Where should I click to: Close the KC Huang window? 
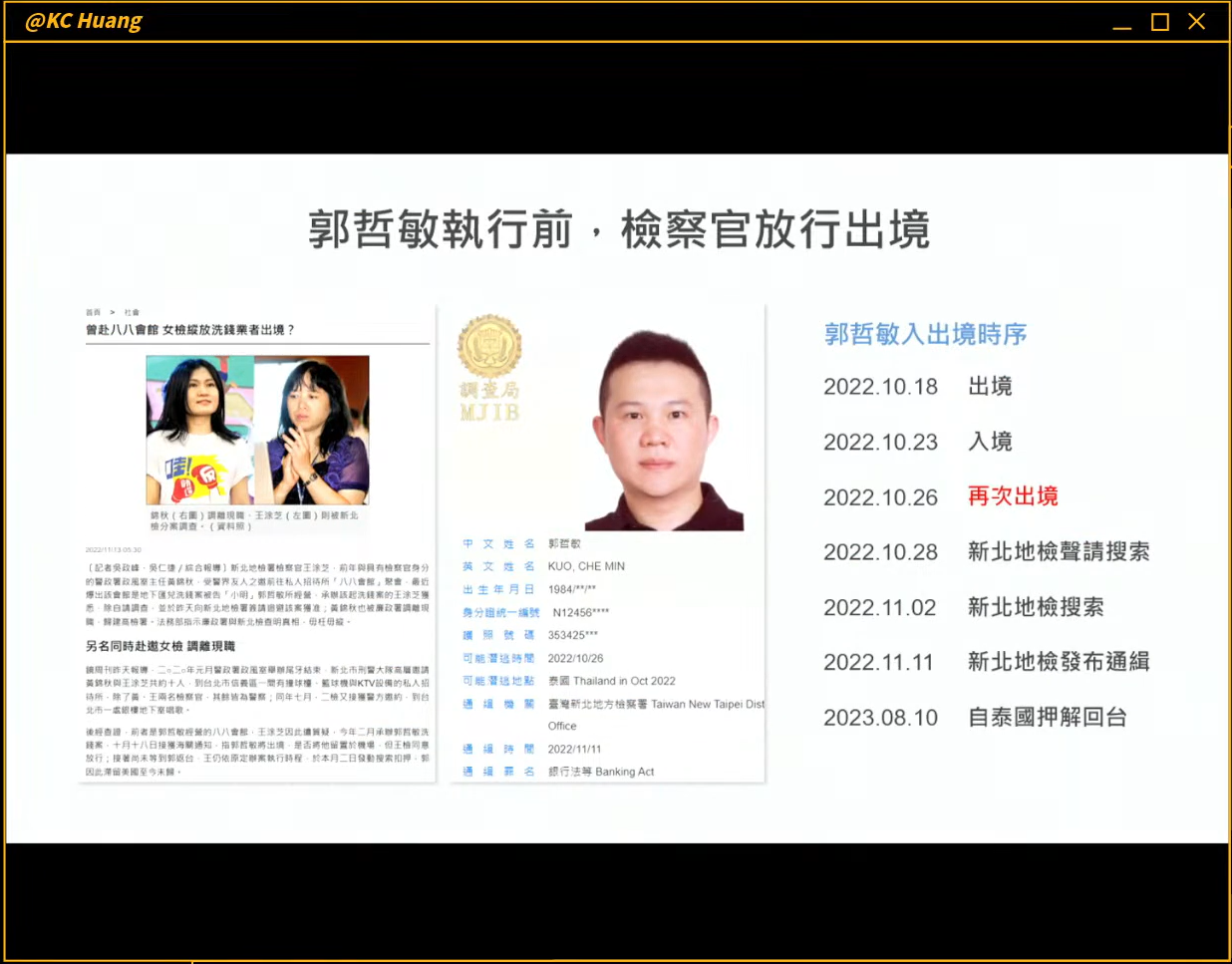1197,22
